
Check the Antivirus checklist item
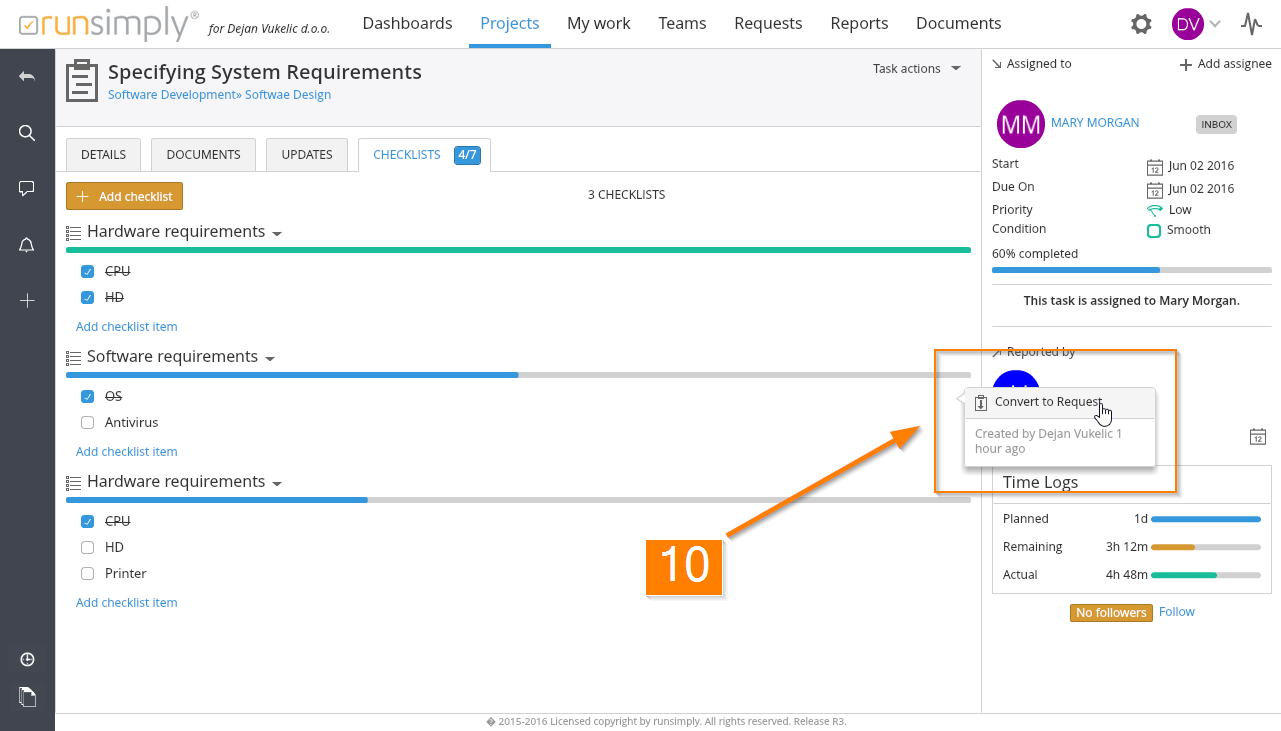pos(88,423)
